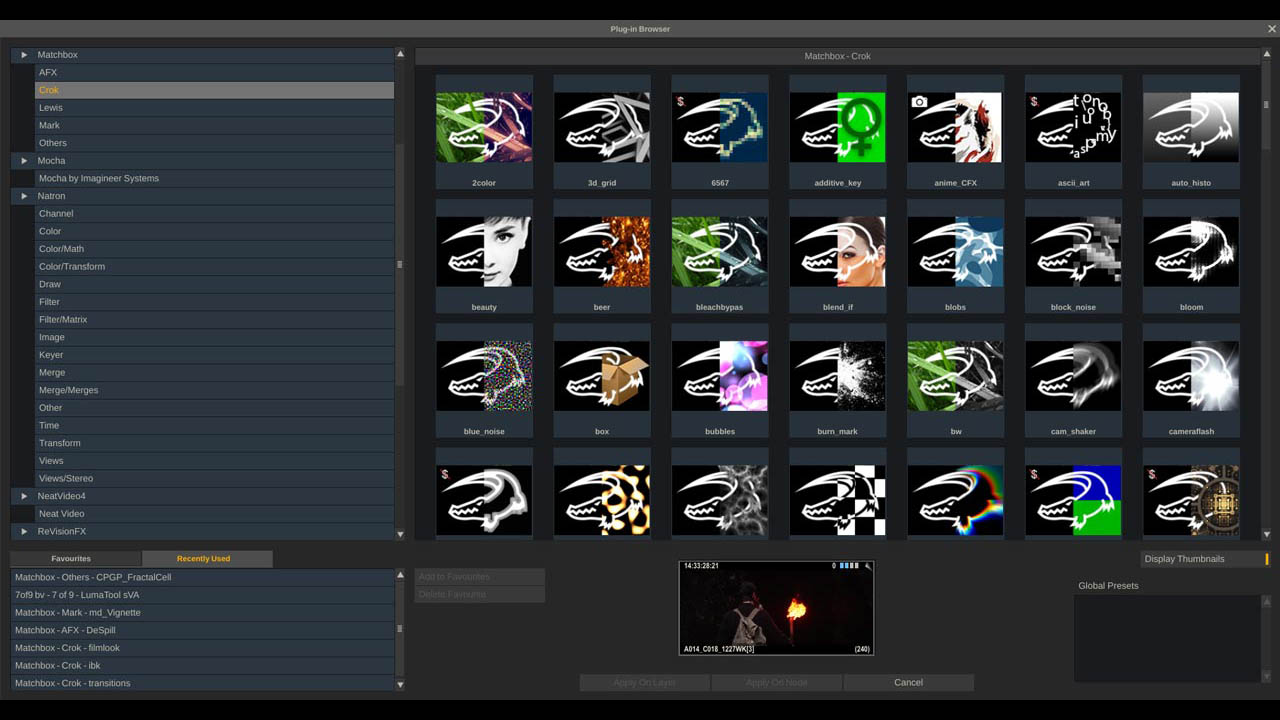1280x720 pixels.
Task: Select the Keyer category in the list
Action: point(51,355)
